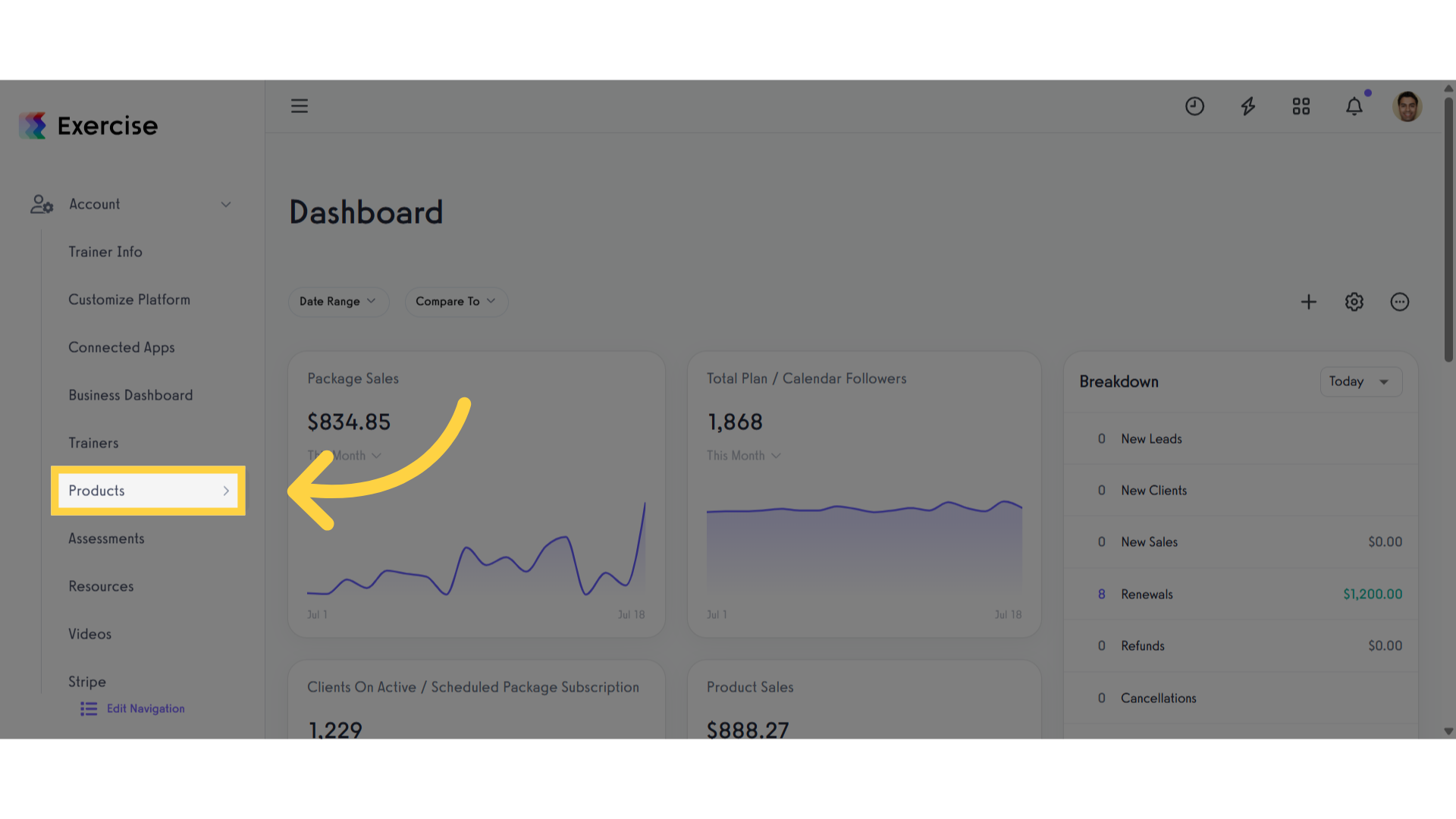
Task: Go to Trainer Info
Action: tap(105, 252)
